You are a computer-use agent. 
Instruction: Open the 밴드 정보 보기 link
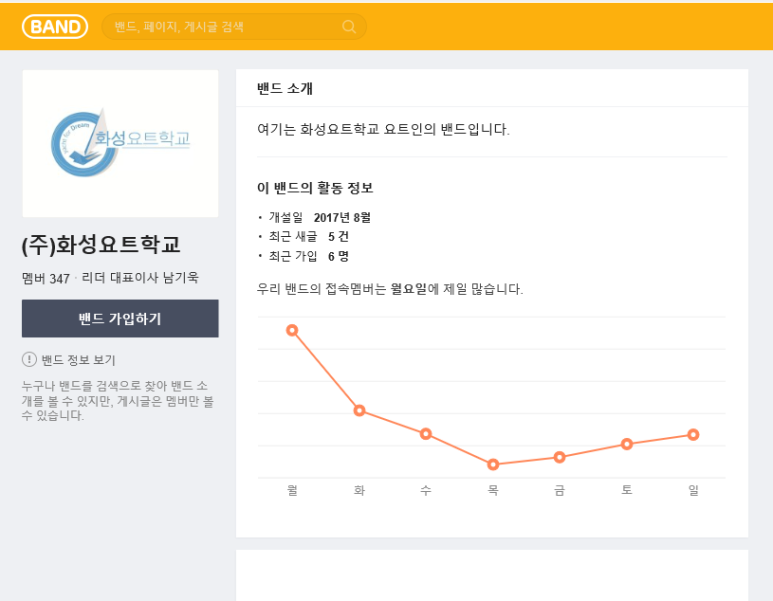[x=78, y=360]
